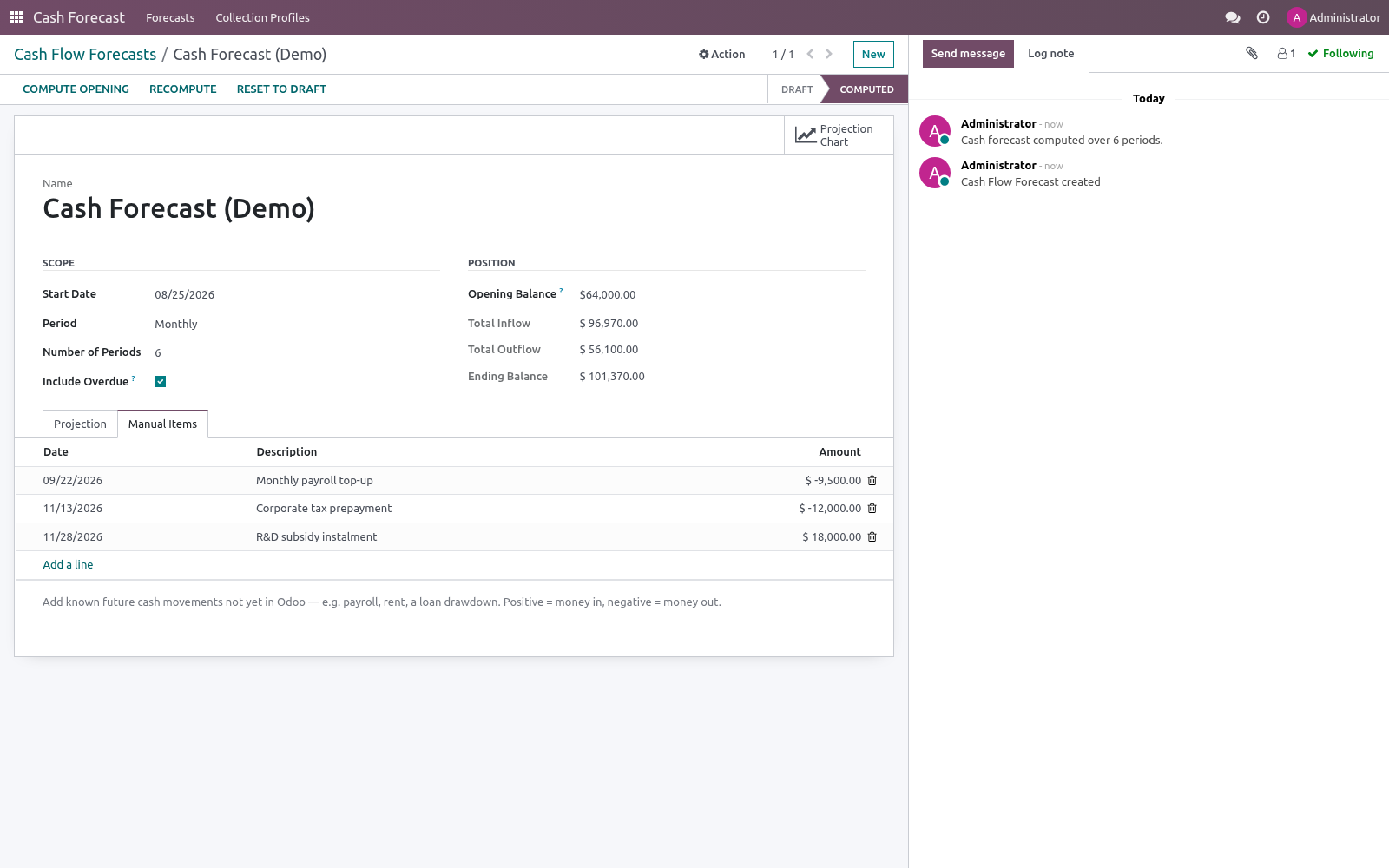Open the Forecasts menu
The width and height of the screenshot is (1389, 868).
pyautogui.click(x=170, y=17)
